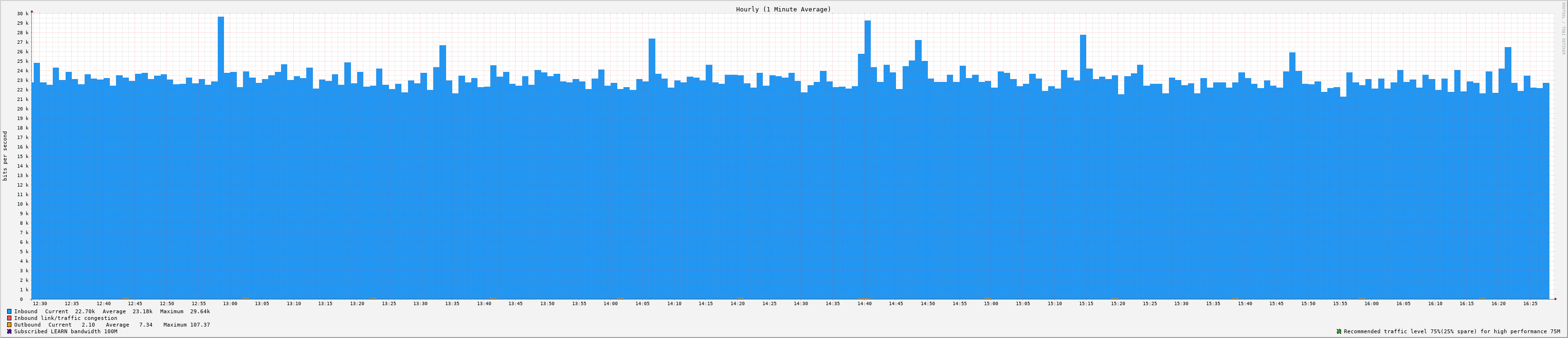The image size is (1568, 338).
Task: Click the orange Outbound legend swatch
Action: (x=9, y=325)
